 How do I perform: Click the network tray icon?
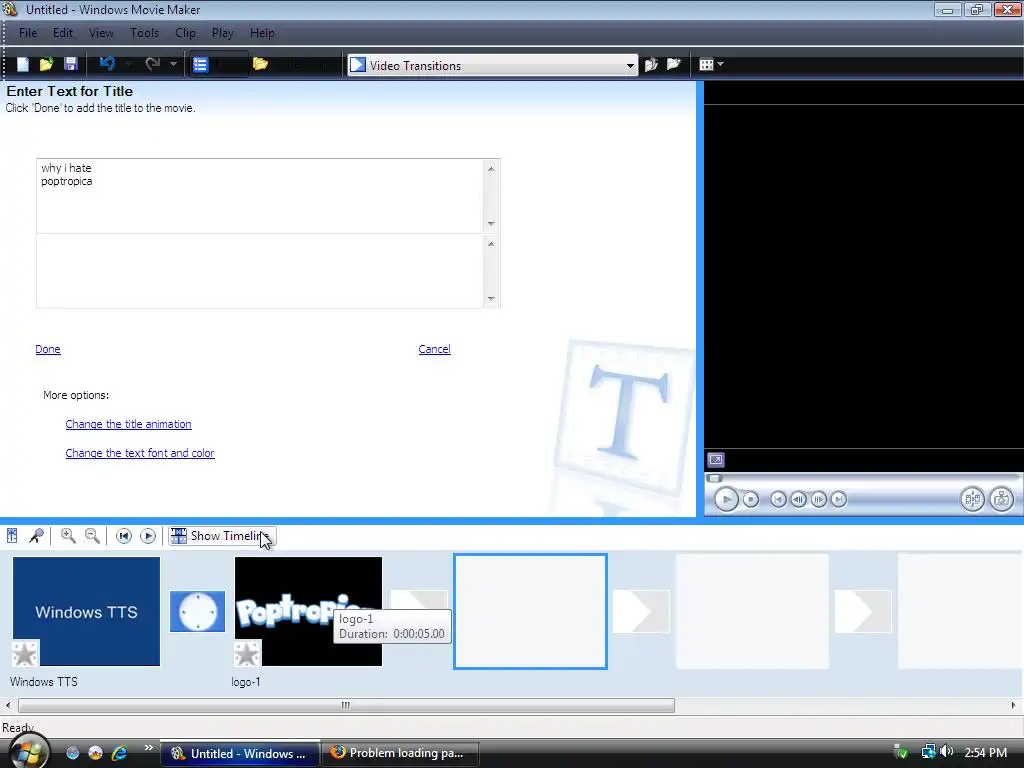928,752
